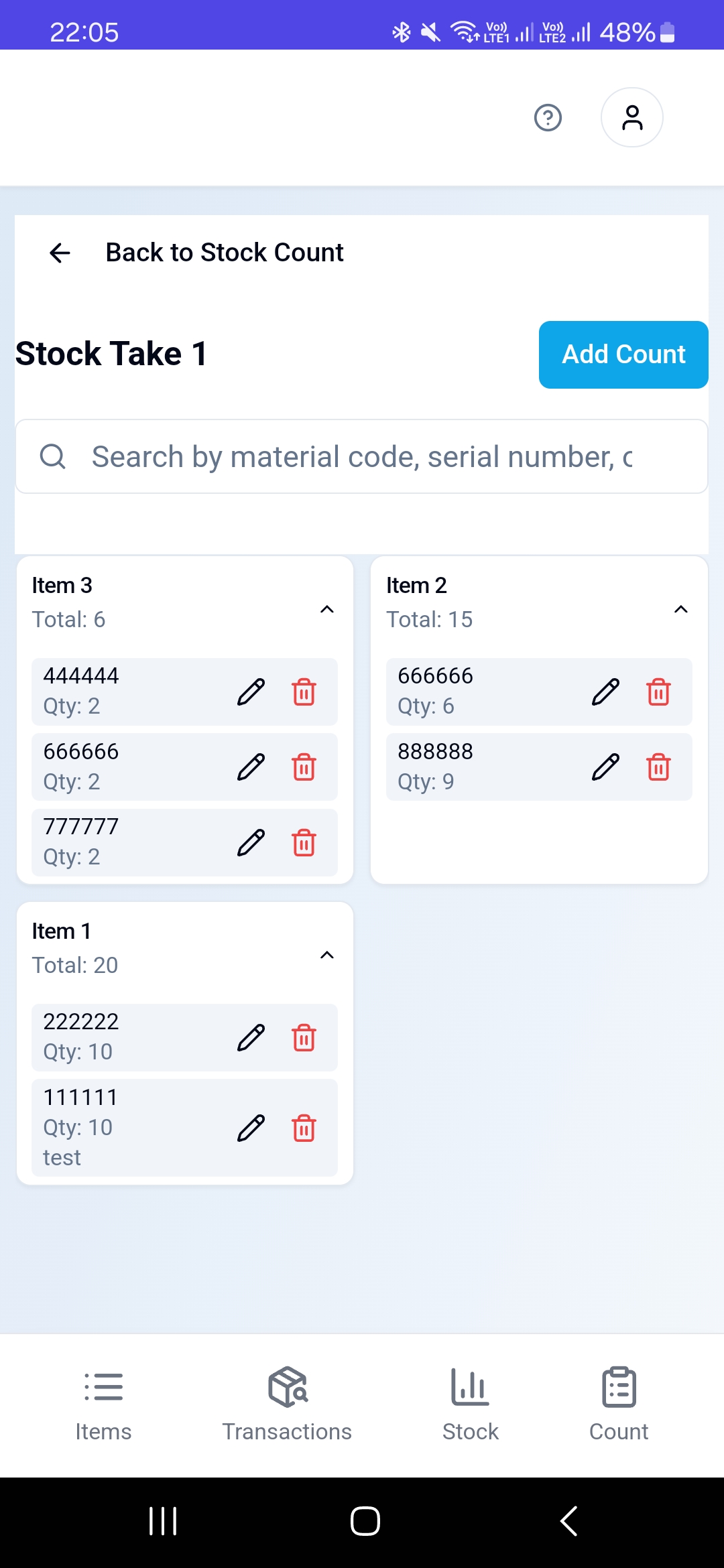Delete the 666666 entry under Item 2

click(658, 692)
